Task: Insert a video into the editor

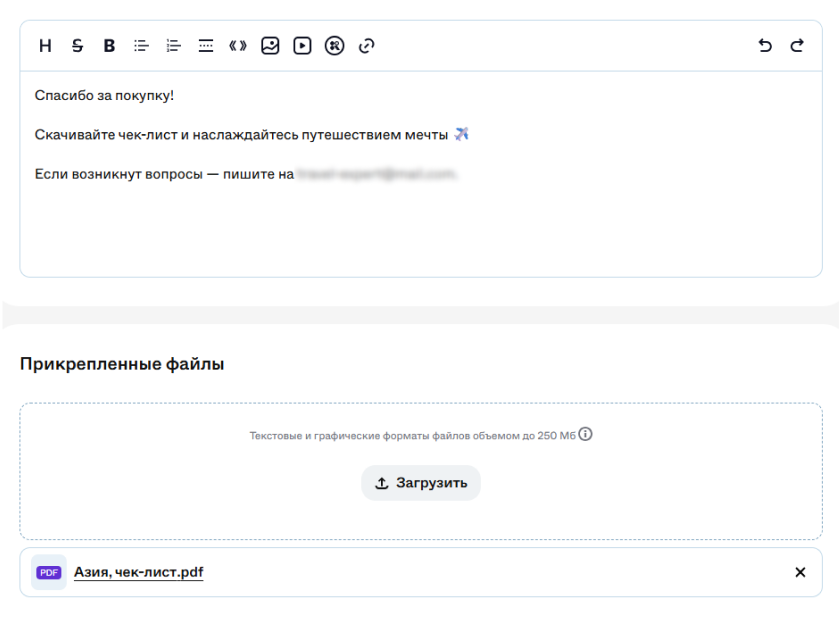Action: [x=302, y=46]
